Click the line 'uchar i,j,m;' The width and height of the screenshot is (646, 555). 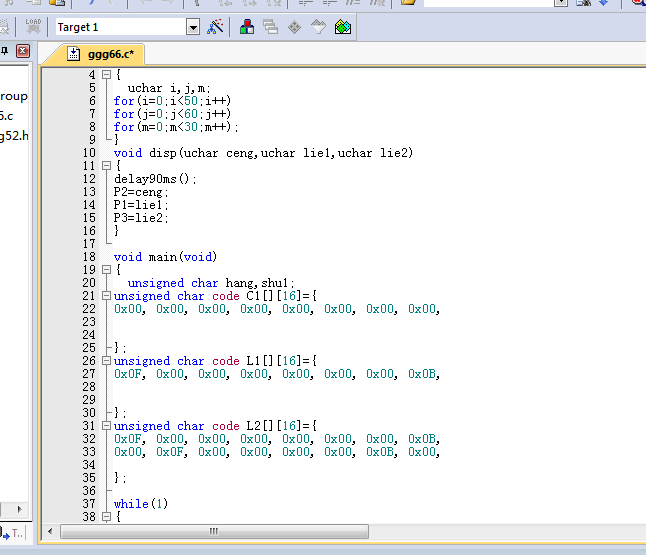[x=169, y=88]
